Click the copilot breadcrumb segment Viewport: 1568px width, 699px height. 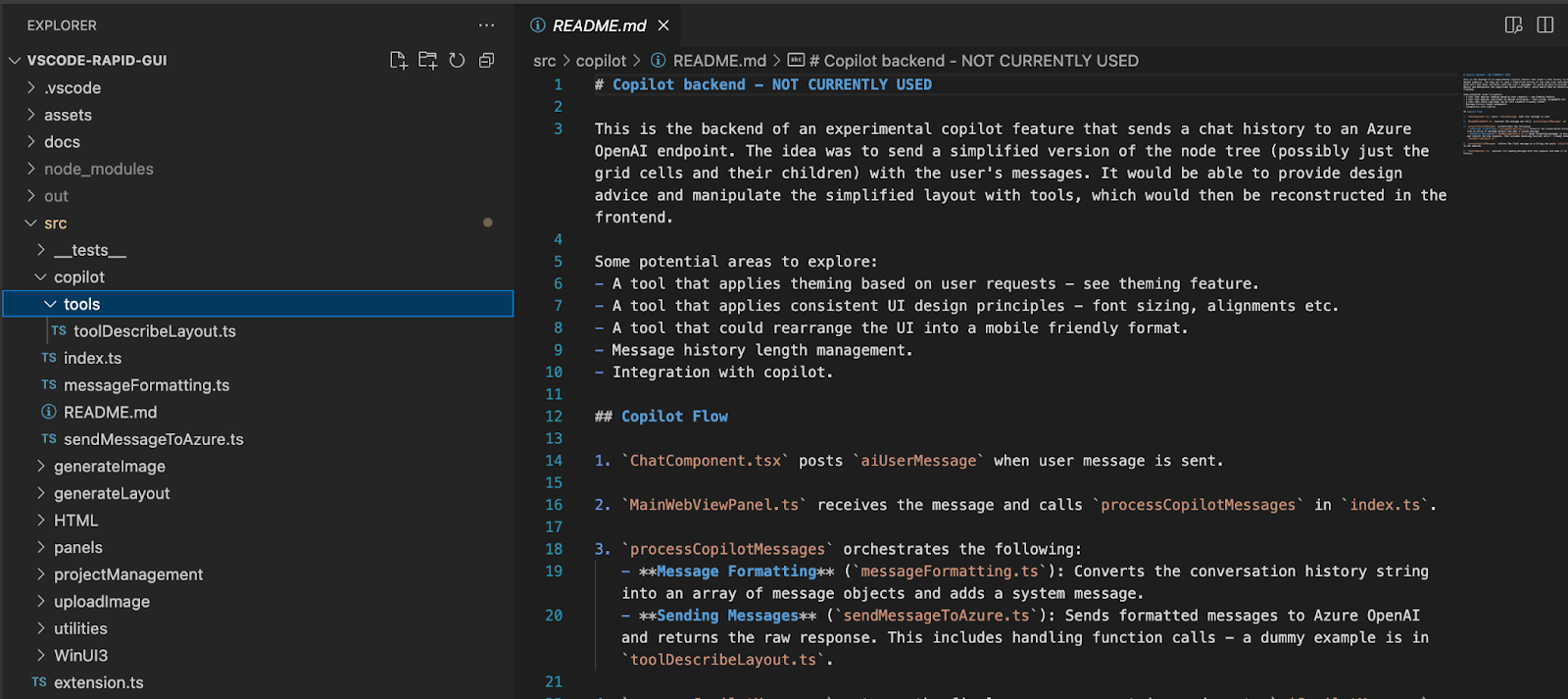pyautogui.click(x=601, y=61)
